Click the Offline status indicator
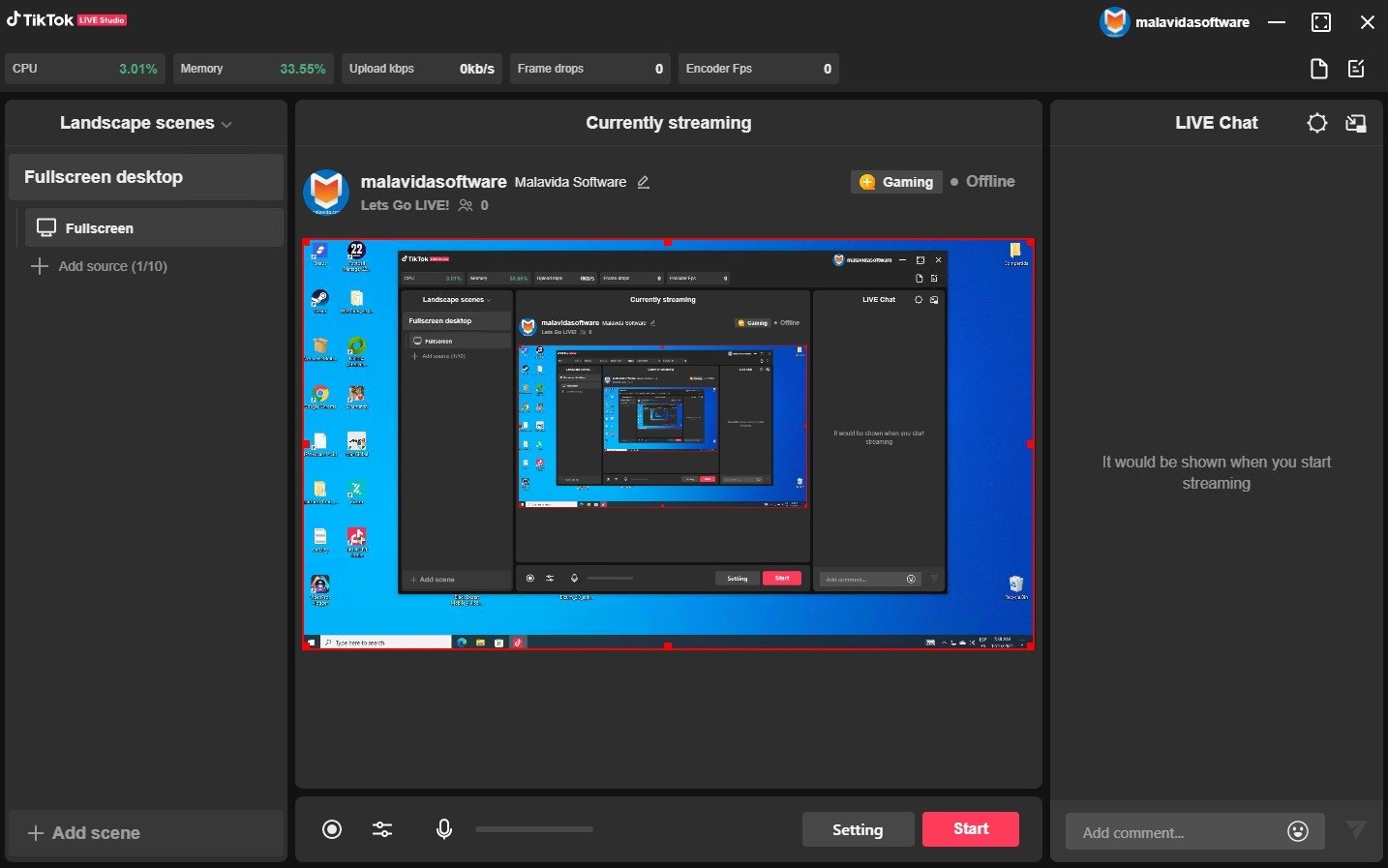The width and height of the screenshot is (1388, 868). coord(982,181)
